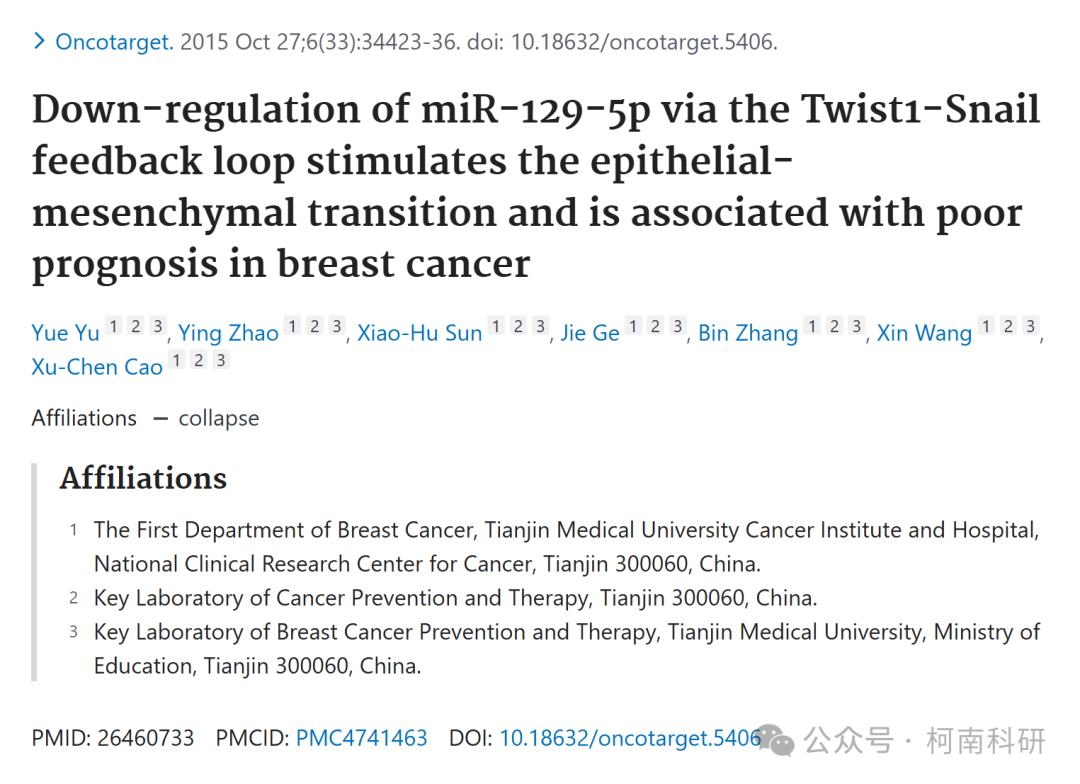1080x784 pixels.
Task: Open the DOI 10.18632/oncotarget.5406 link
Action: (x=630, y=738)
